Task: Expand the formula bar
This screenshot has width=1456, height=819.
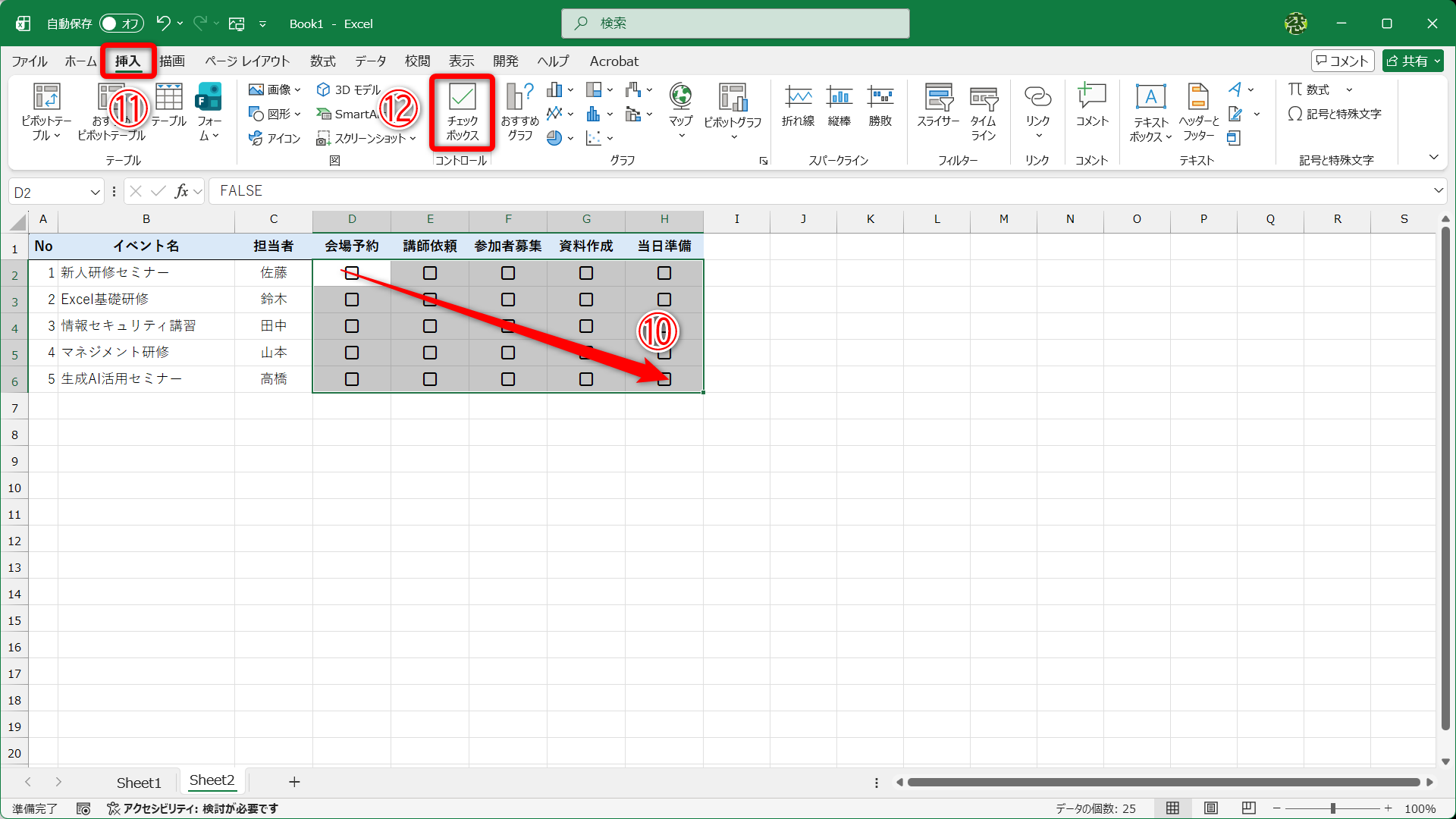Action: pos(1438,191)
